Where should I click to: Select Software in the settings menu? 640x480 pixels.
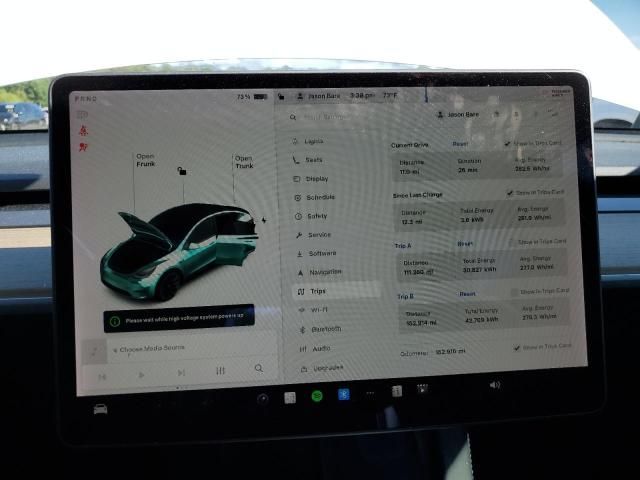(322, 253)
